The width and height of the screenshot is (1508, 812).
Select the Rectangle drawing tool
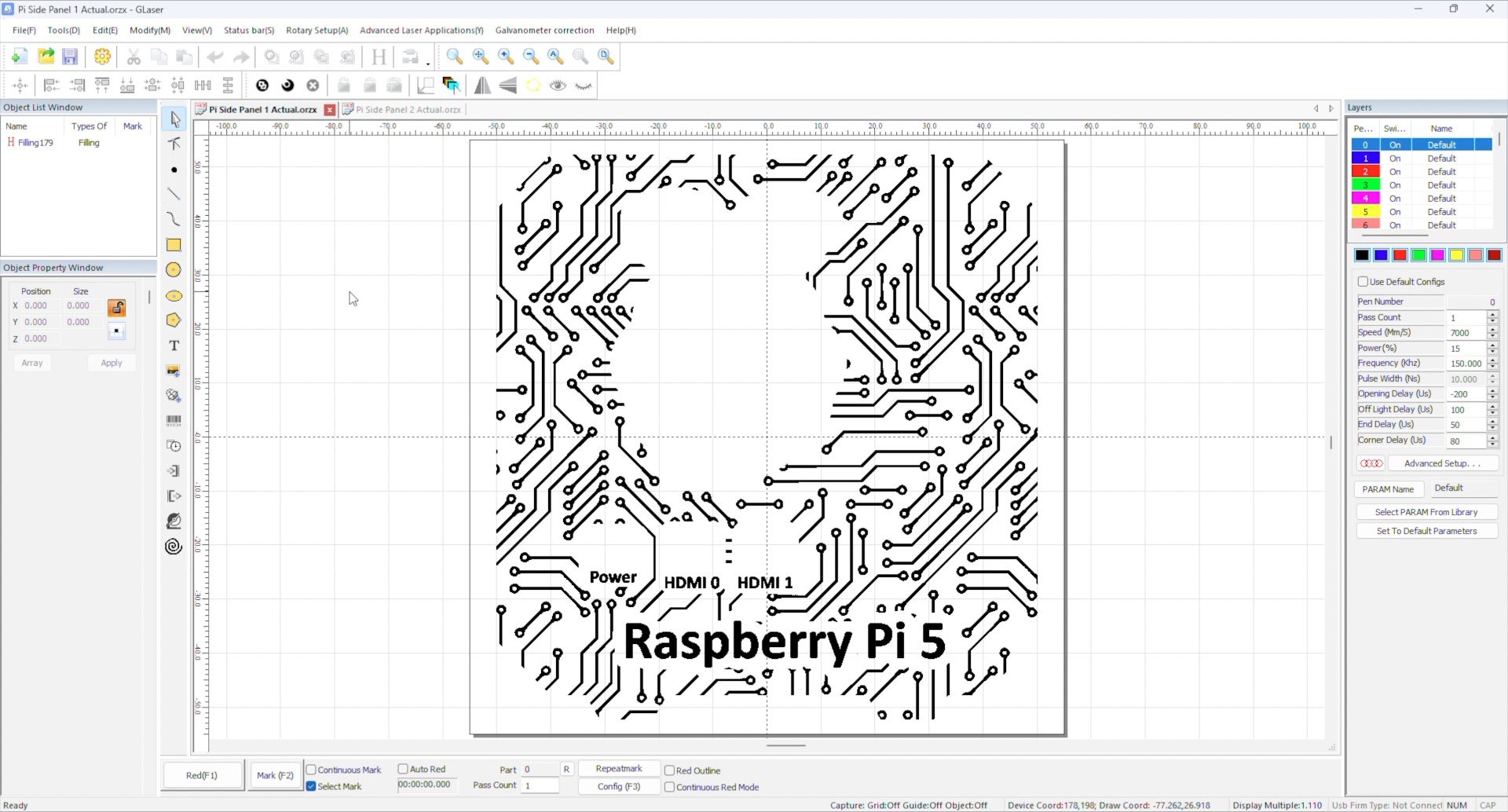(174, 245)
